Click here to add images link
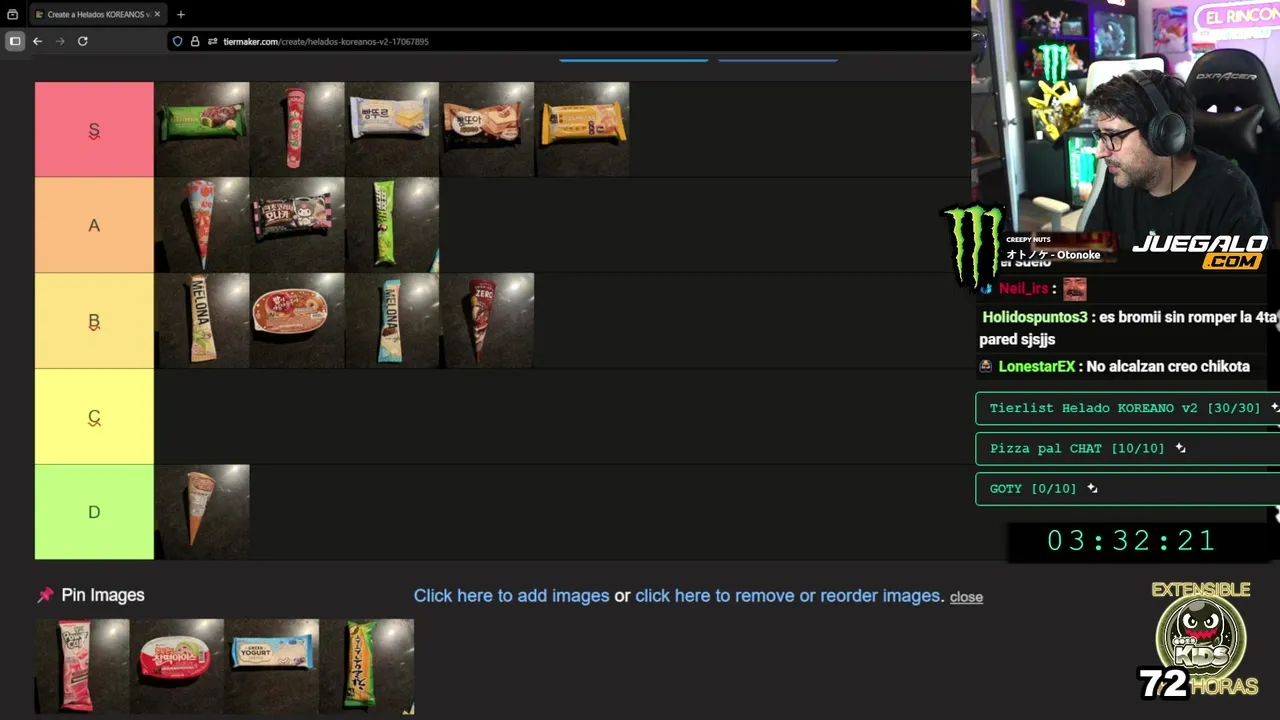This screenshot has width=1280, height=720. pos(511,596)
